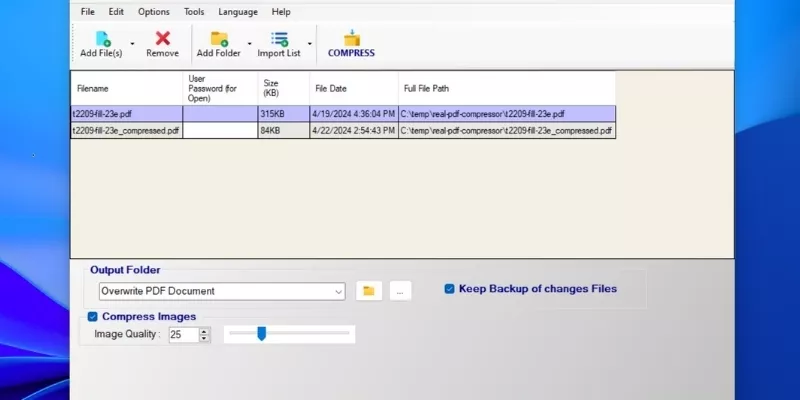The width and height of the screenshot is (800, 400).
Task: Click the Filename column header
Action: (x=127, y=88)
